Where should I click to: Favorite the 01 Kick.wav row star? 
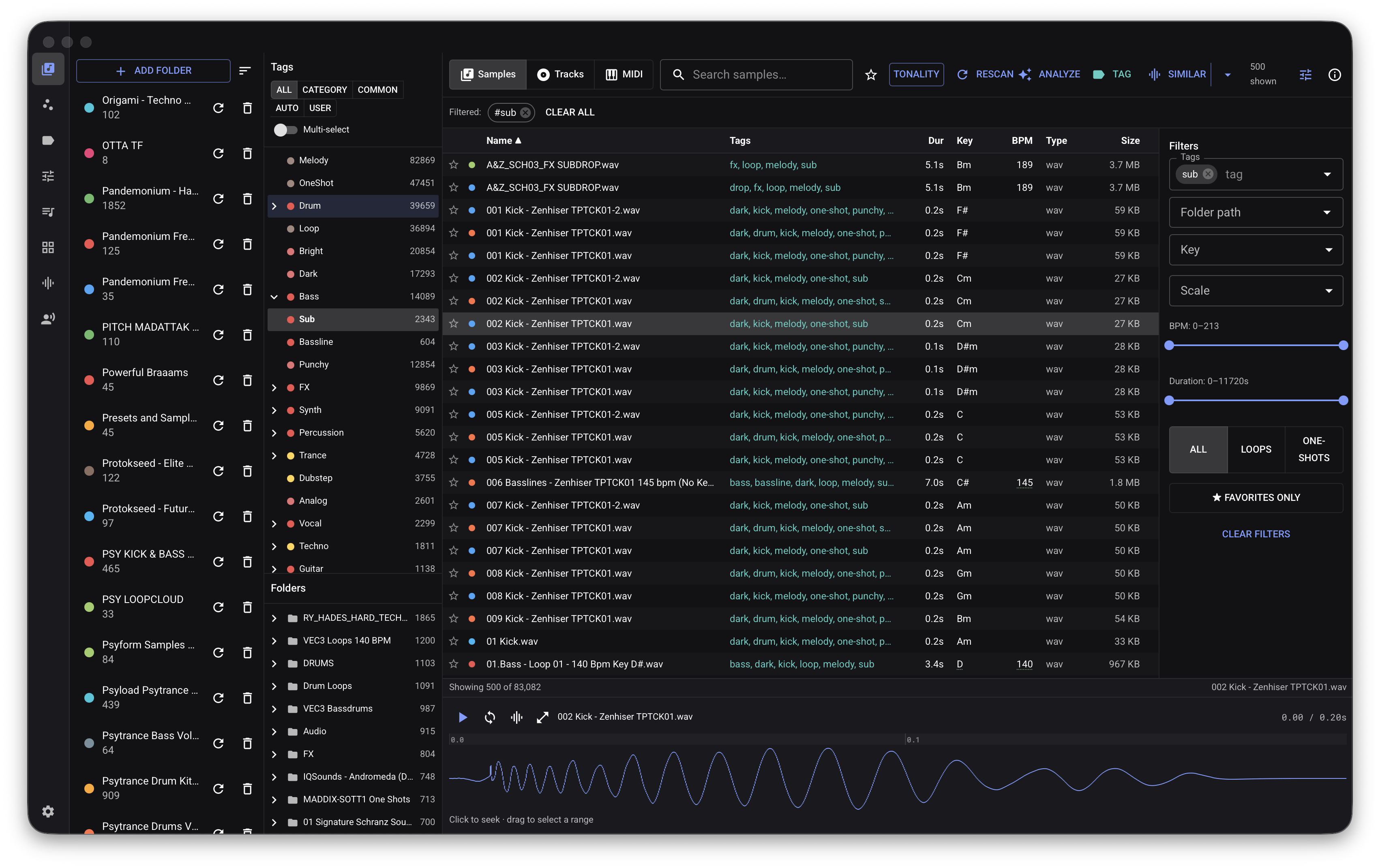tap(454, 641)
